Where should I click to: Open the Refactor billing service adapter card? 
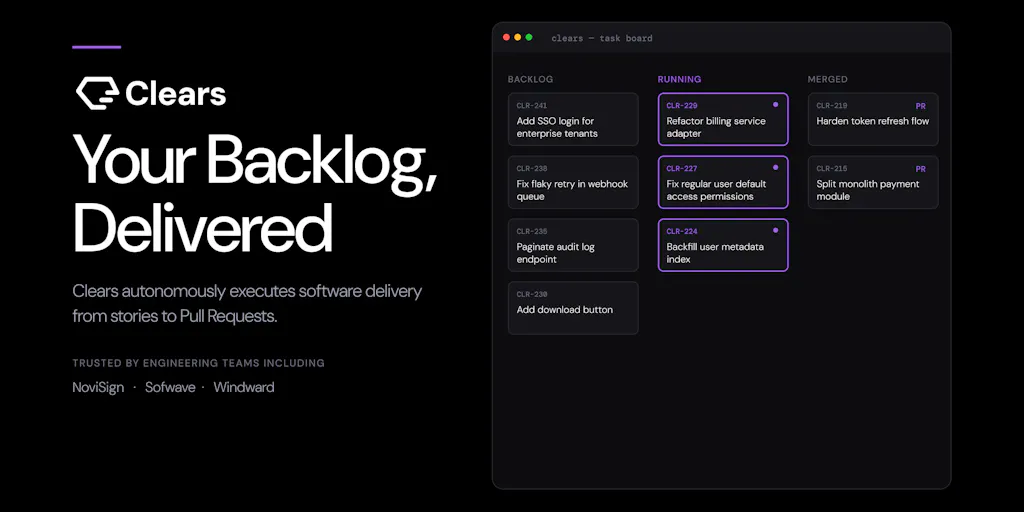tap(723, 119)
